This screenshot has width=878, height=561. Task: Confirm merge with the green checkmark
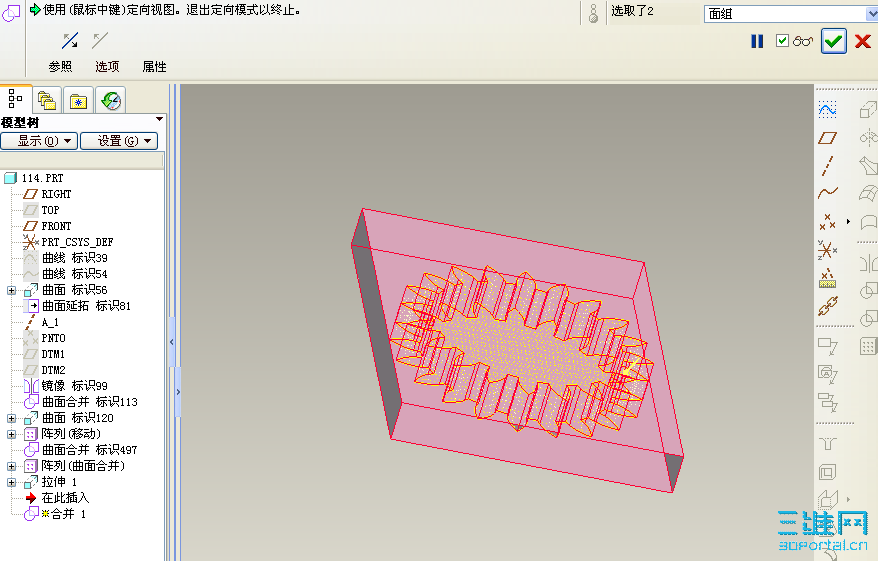pyautogui.click(x=833, y=41)
